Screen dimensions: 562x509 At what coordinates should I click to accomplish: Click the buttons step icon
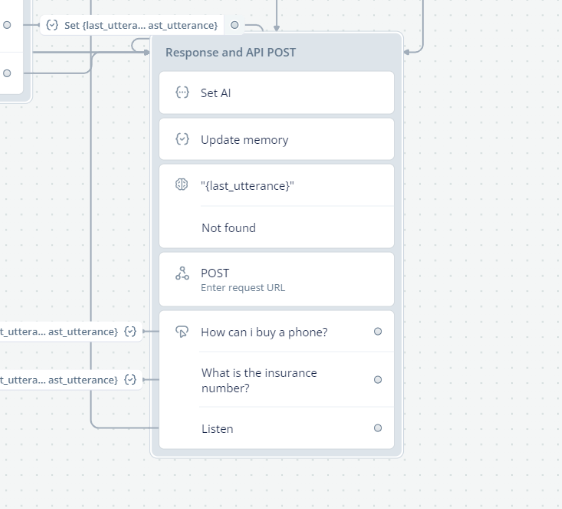(x=182, y=332)
